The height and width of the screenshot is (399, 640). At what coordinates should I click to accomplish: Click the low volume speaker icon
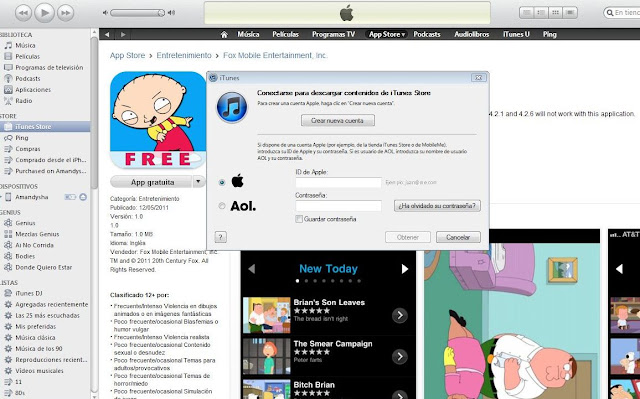pos(105,13)
